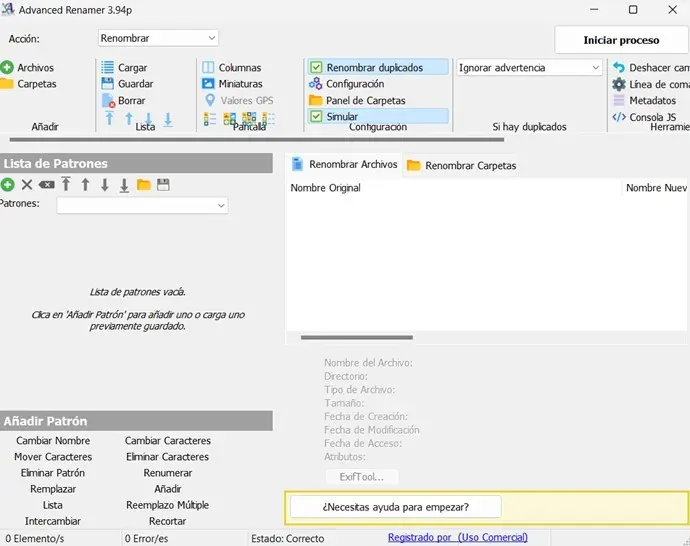Click the ExifTool button
690x546 pixels.
coord(362,477)
